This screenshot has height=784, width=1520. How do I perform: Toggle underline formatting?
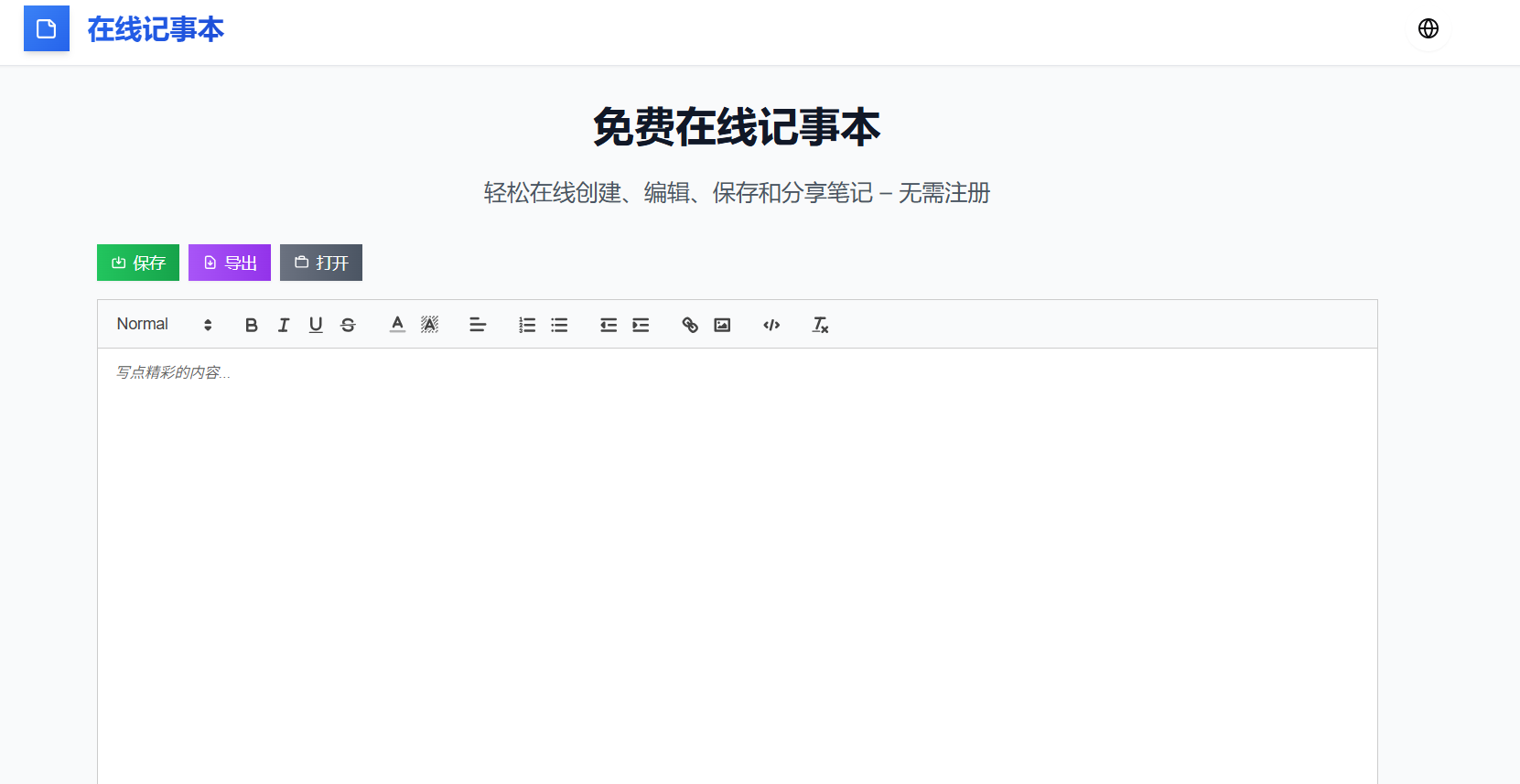click(x=316, y=325)
